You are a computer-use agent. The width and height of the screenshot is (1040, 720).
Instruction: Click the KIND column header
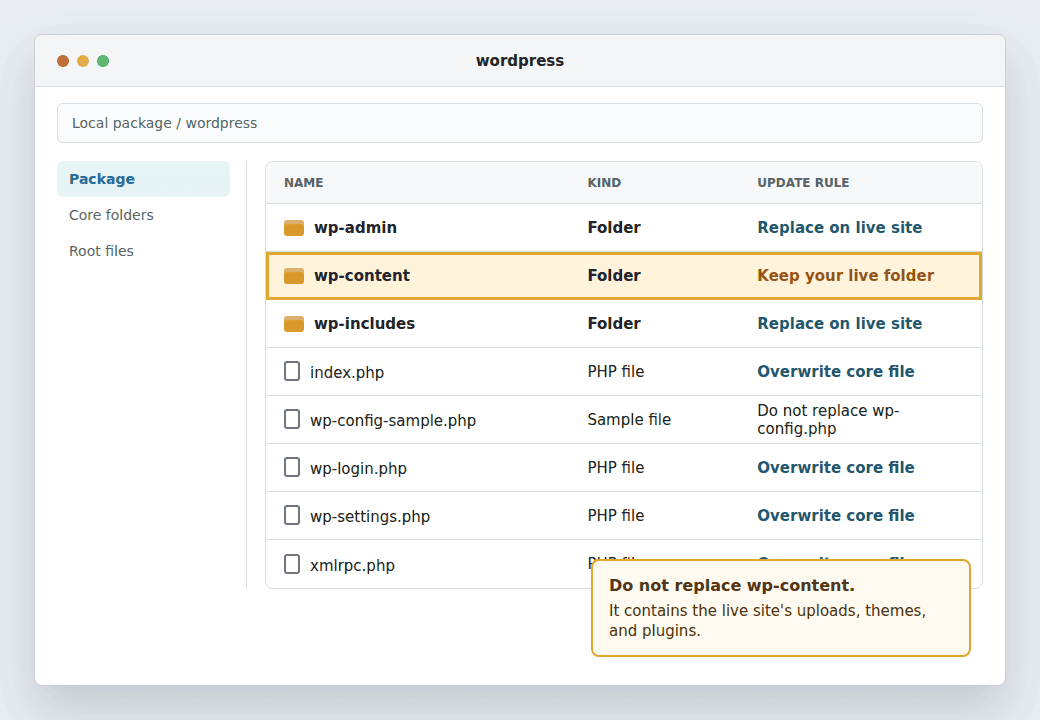tap(604, 182)
